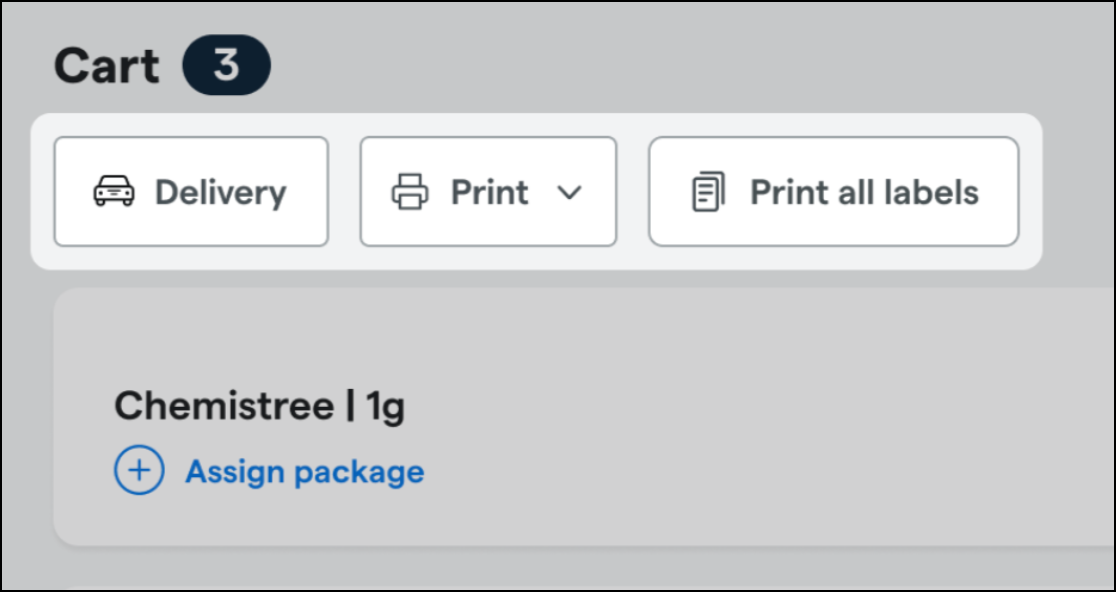
Task: Click the word Delivery in the toolbar
Action: [221, 192]
